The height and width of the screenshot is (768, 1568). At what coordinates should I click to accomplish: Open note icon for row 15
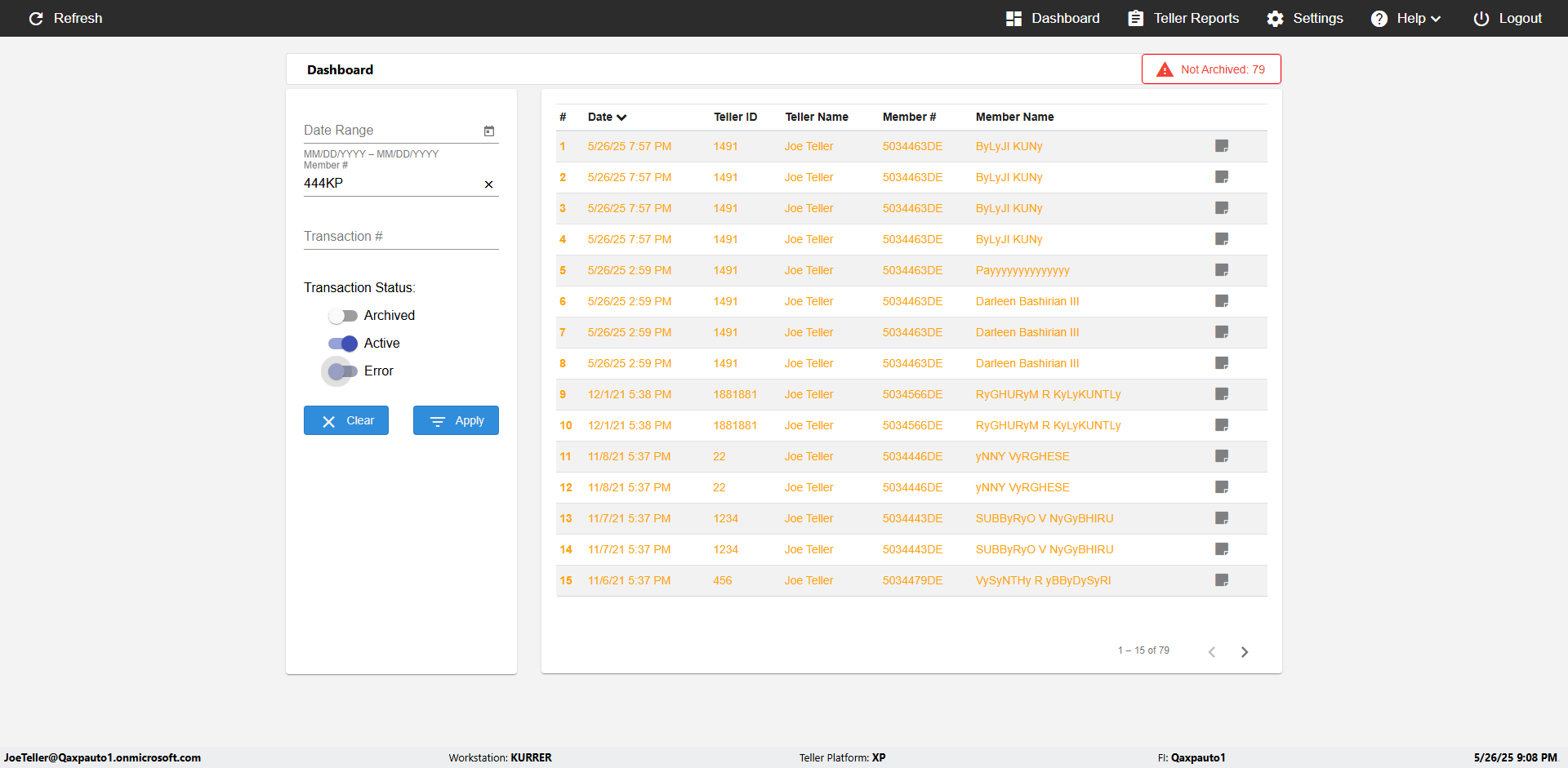pos(1222,580)
